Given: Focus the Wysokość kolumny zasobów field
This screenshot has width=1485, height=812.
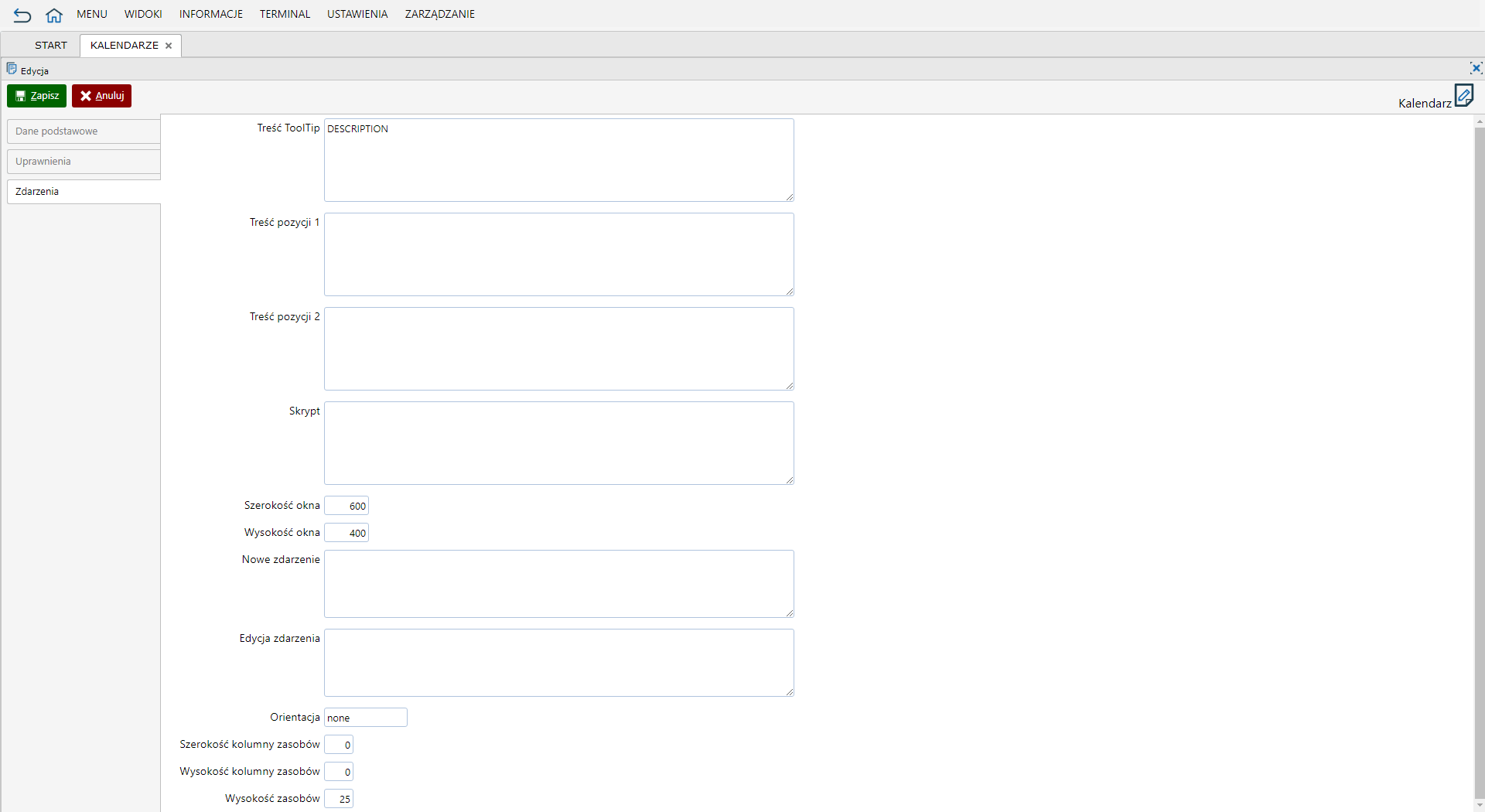Looking at the screenshot, I should [x=339, y=772].
